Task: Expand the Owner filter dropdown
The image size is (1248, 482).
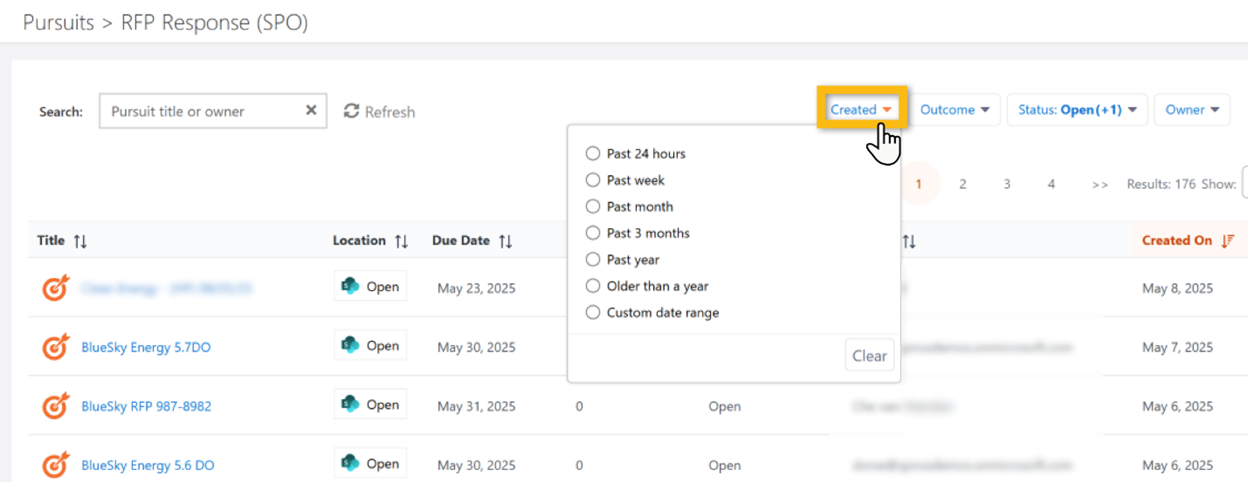Action: (x=1192, y=110)
